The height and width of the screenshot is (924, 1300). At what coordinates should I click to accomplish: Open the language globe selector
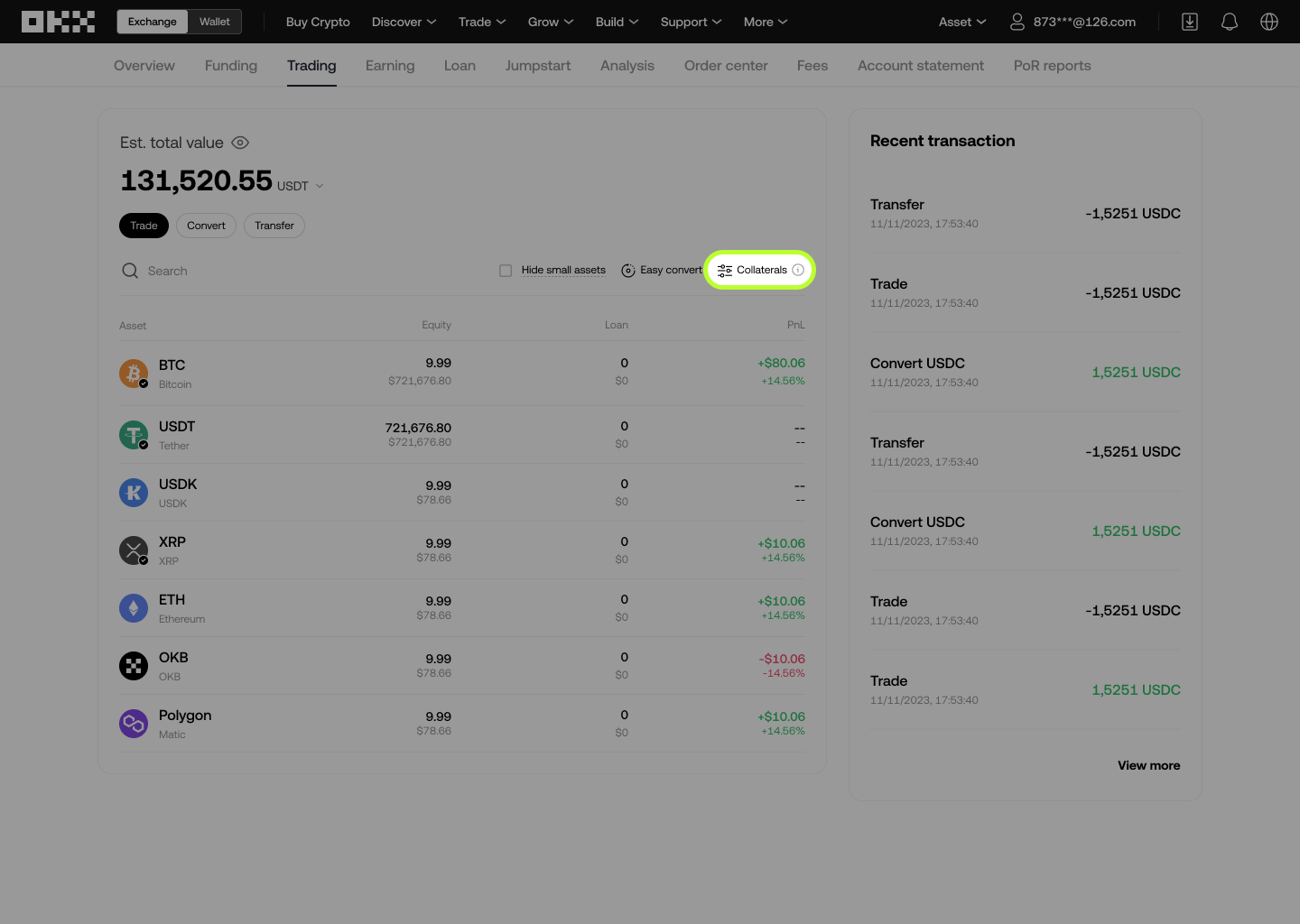[1268, 22]
